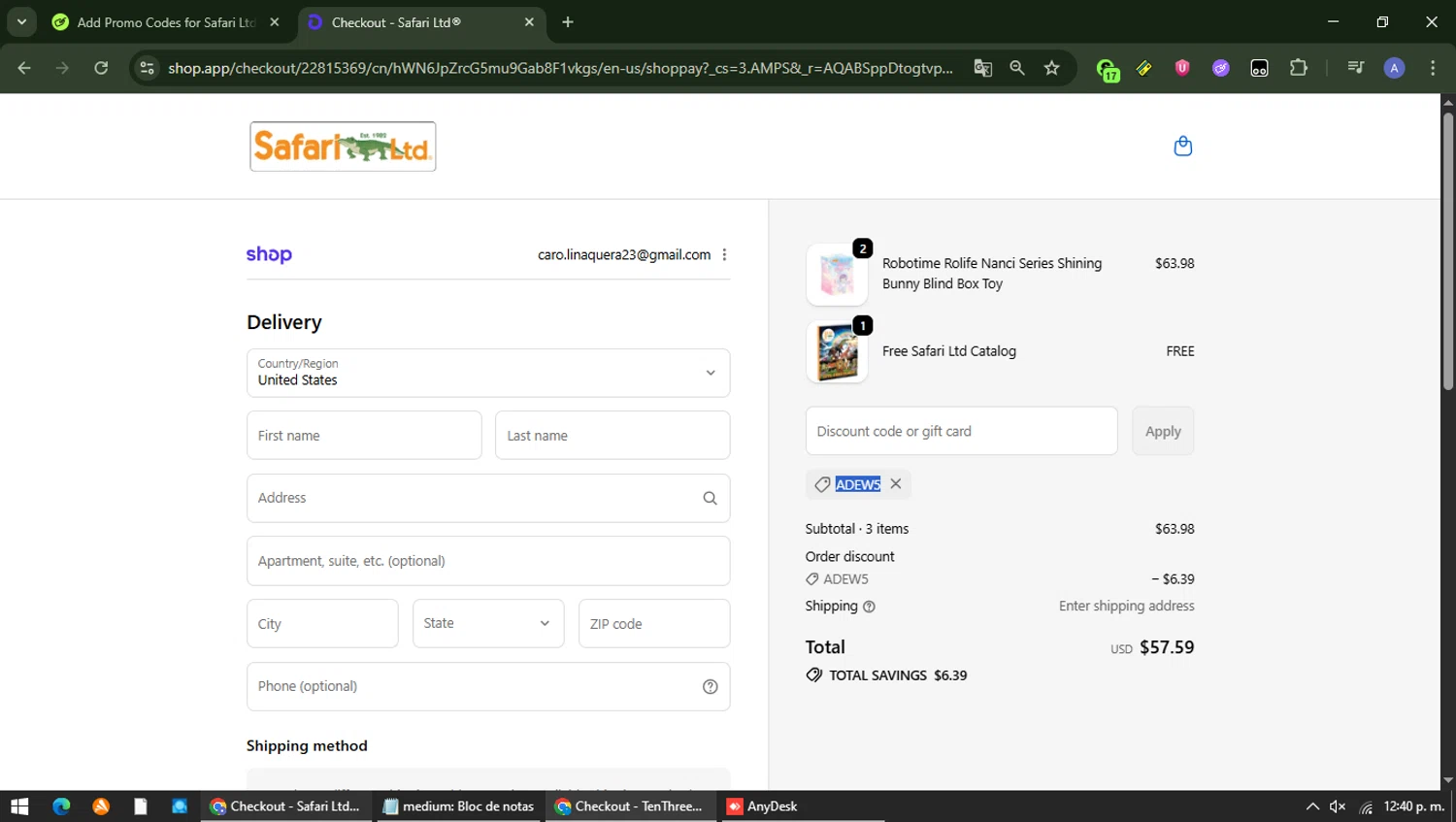
Task: Click the Shop Pay logo
Action: [269, 254]
